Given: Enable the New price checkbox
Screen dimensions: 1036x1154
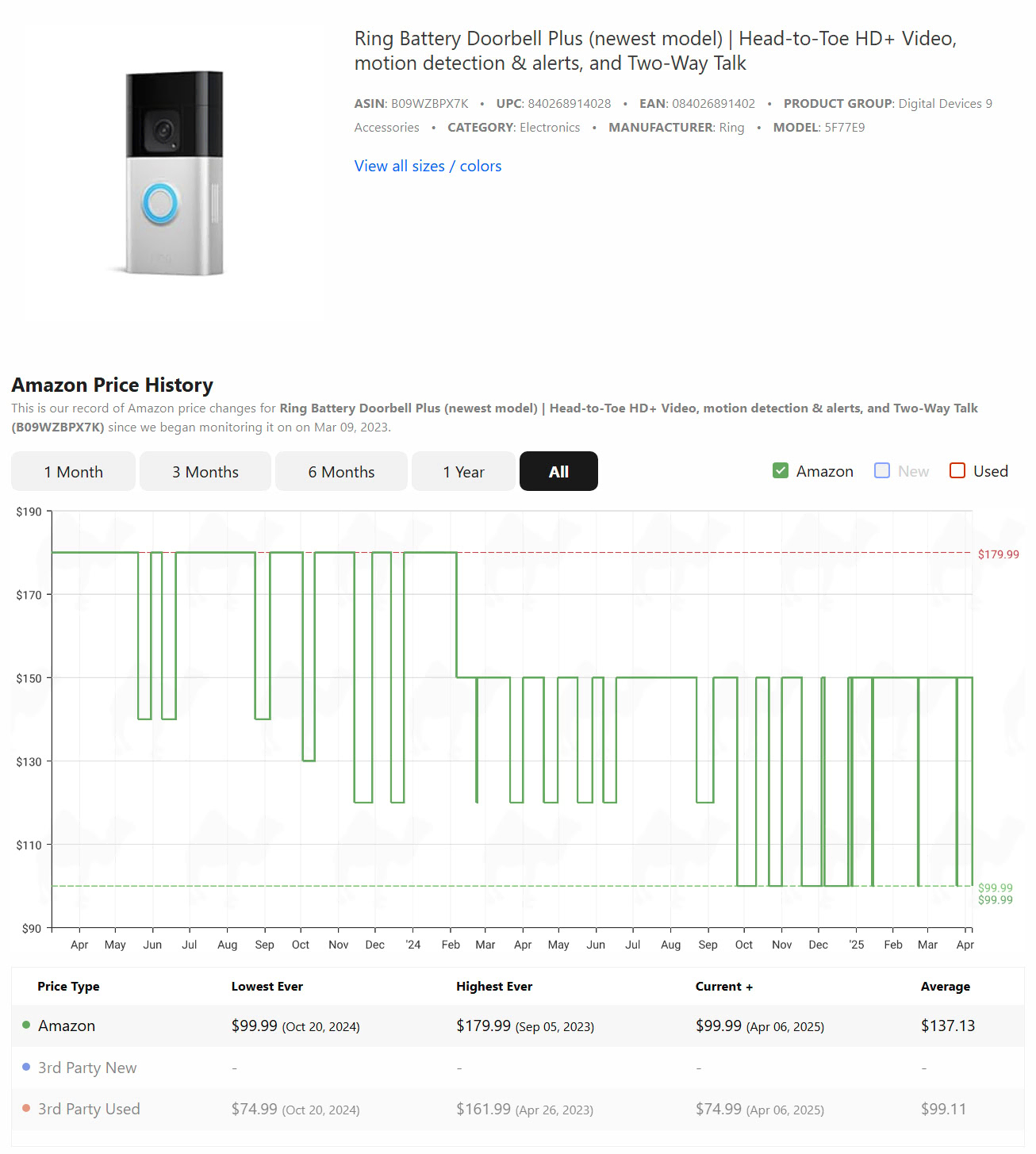Looking at the screenshot, I should pyautogui.click(x=882, y=471).
